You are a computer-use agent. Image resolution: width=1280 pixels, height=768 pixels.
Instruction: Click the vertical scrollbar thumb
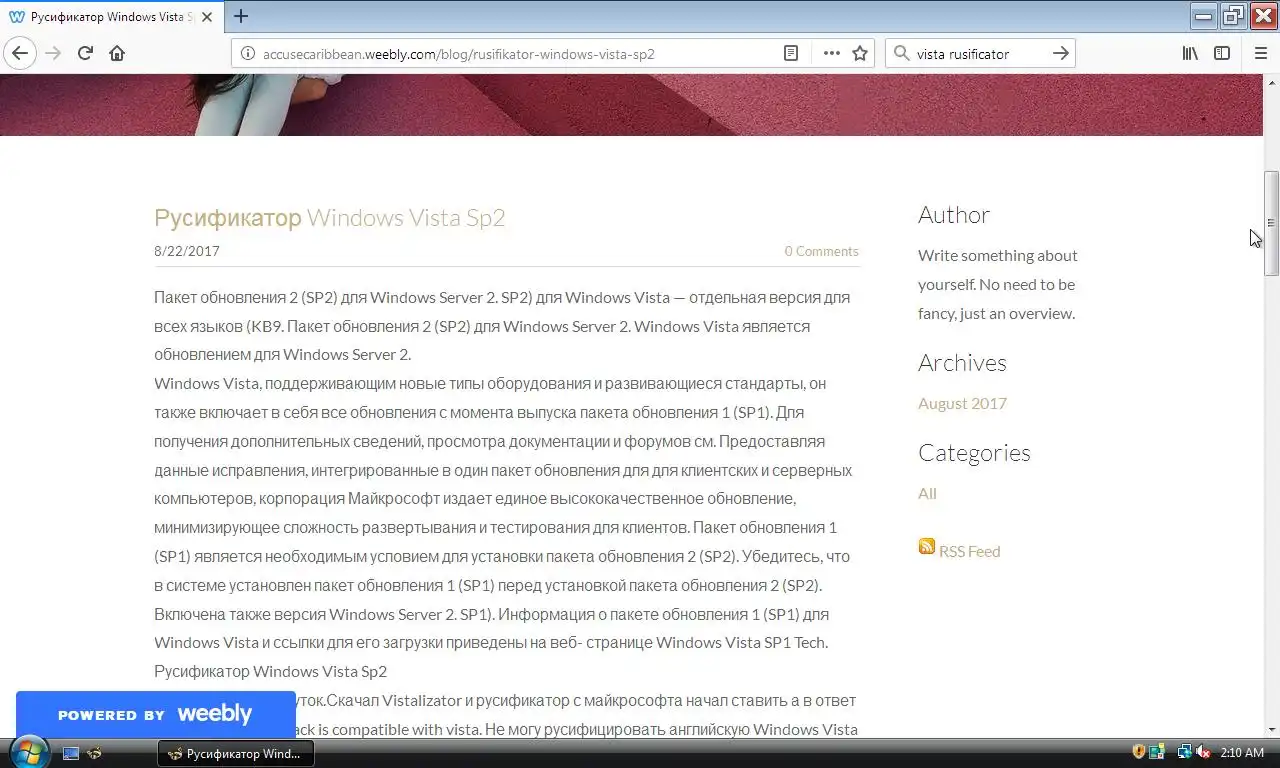1271,223
